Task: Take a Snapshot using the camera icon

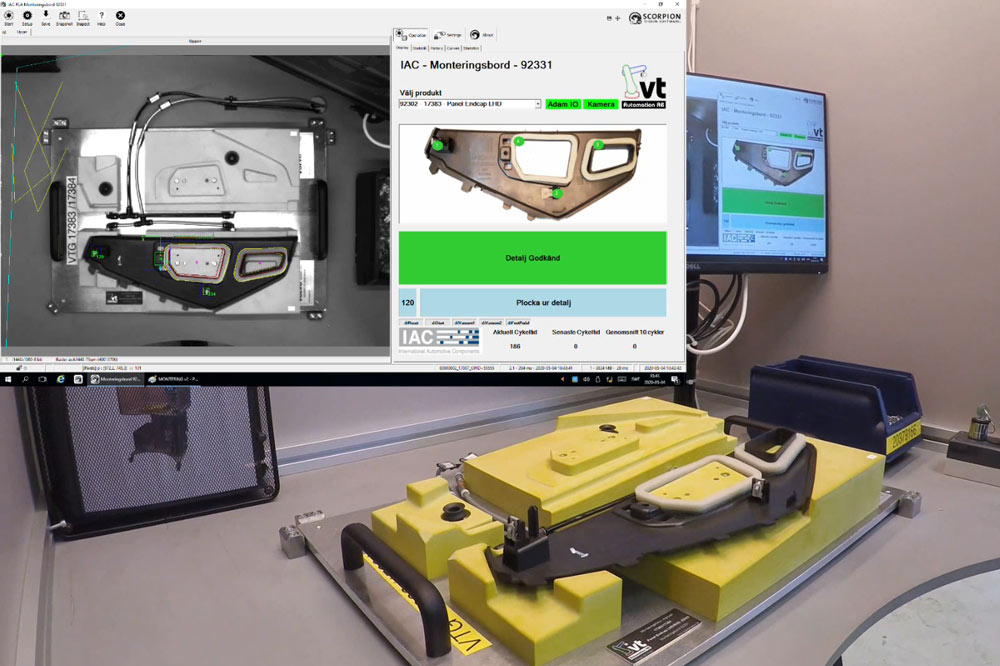Action: (x=64, y=18)
